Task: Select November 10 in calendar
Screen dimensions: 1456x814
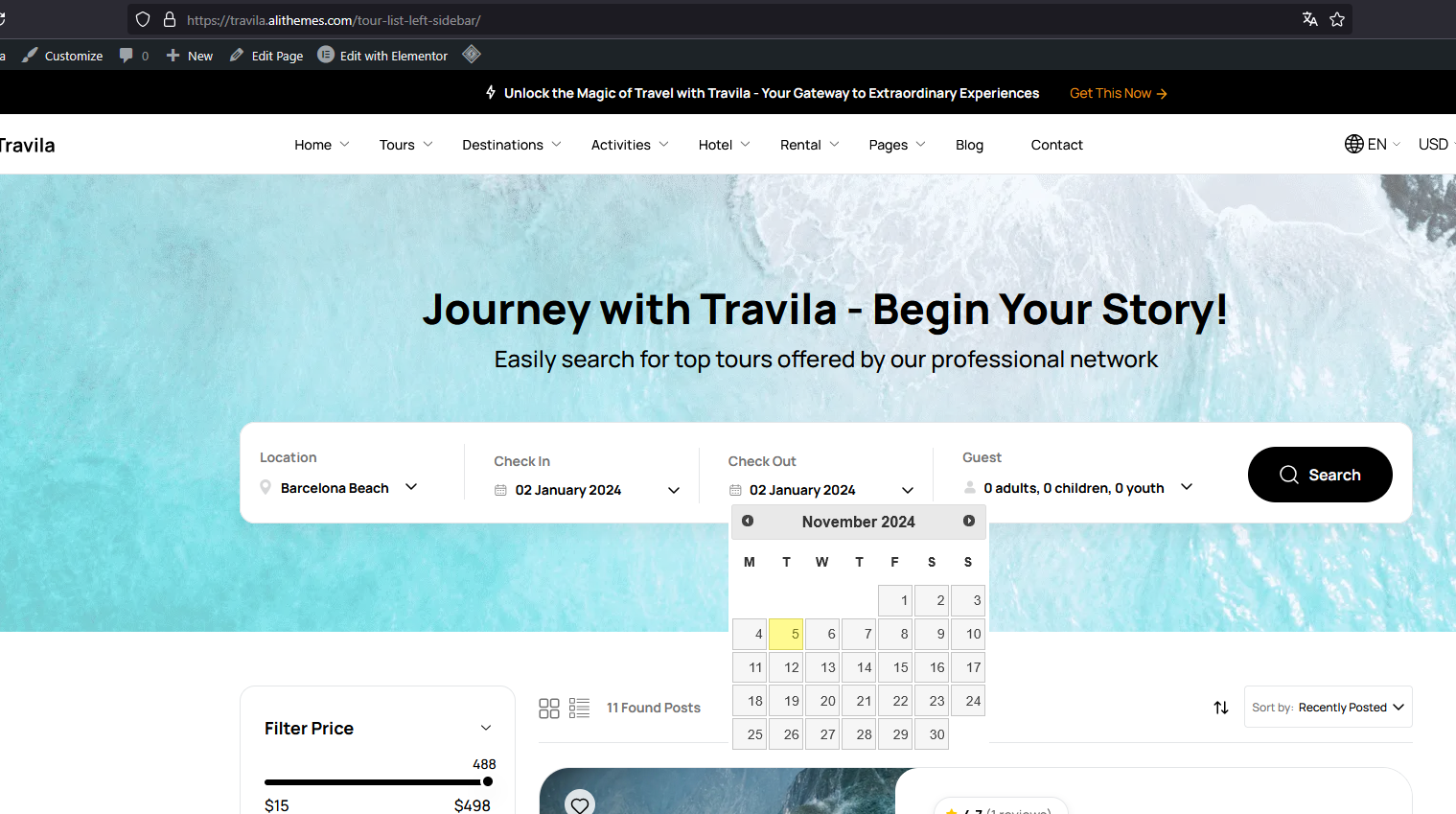Action: (968, 634)
